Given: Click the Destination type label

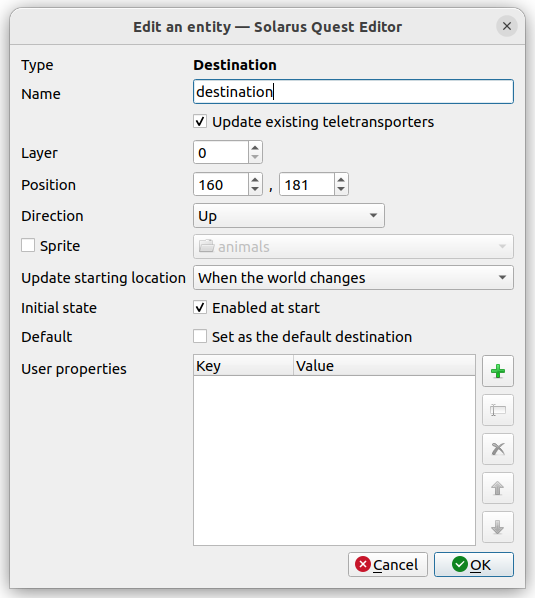Looking at the screenshot, I should (x=235, y=65).
